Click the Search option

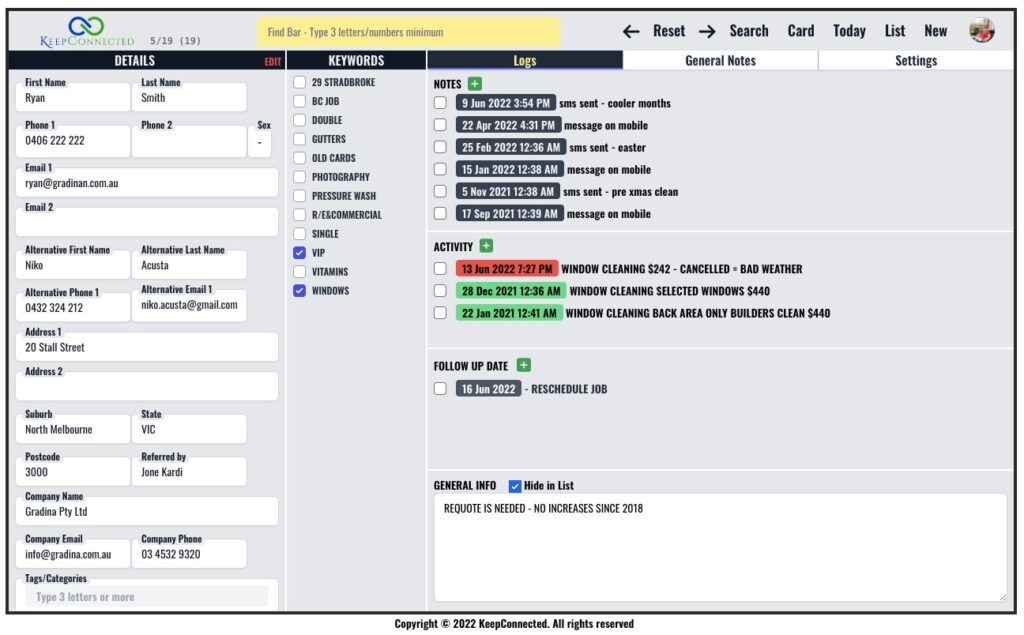point(749,31)
